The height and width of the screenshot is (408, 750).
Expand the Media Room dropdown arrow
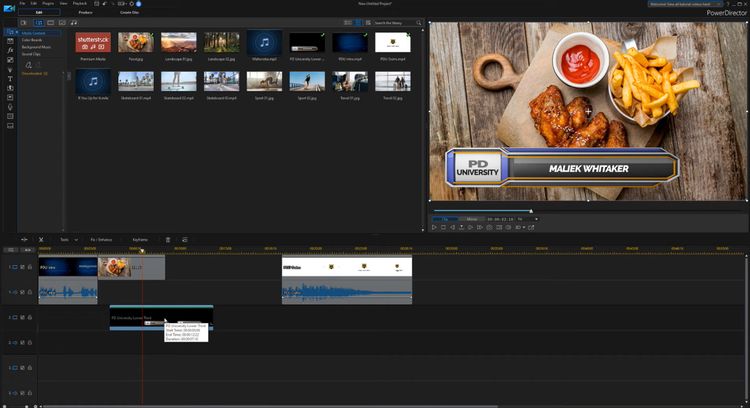point(17,32)
